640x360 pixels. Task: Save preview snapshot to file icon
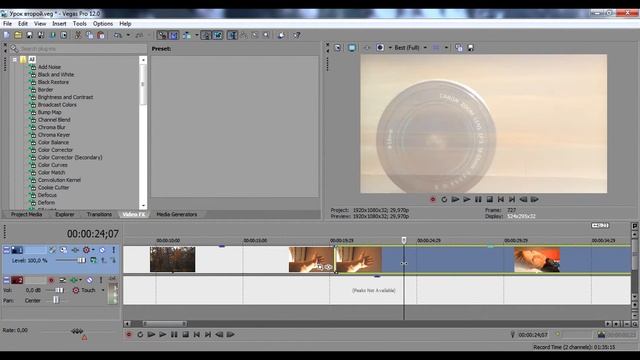[470, 48]
